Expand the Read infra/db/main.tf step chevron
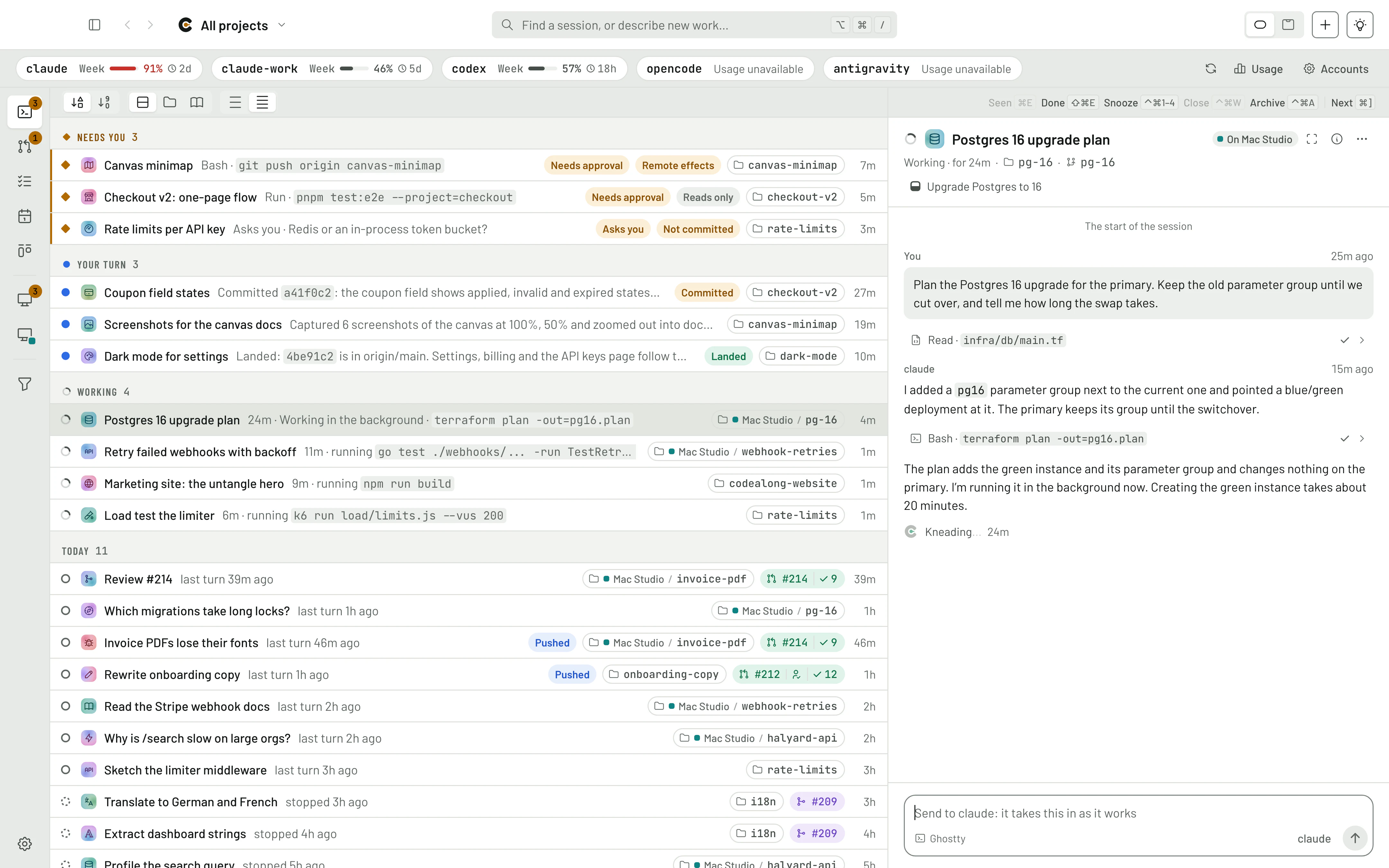 coord(1361,340)
